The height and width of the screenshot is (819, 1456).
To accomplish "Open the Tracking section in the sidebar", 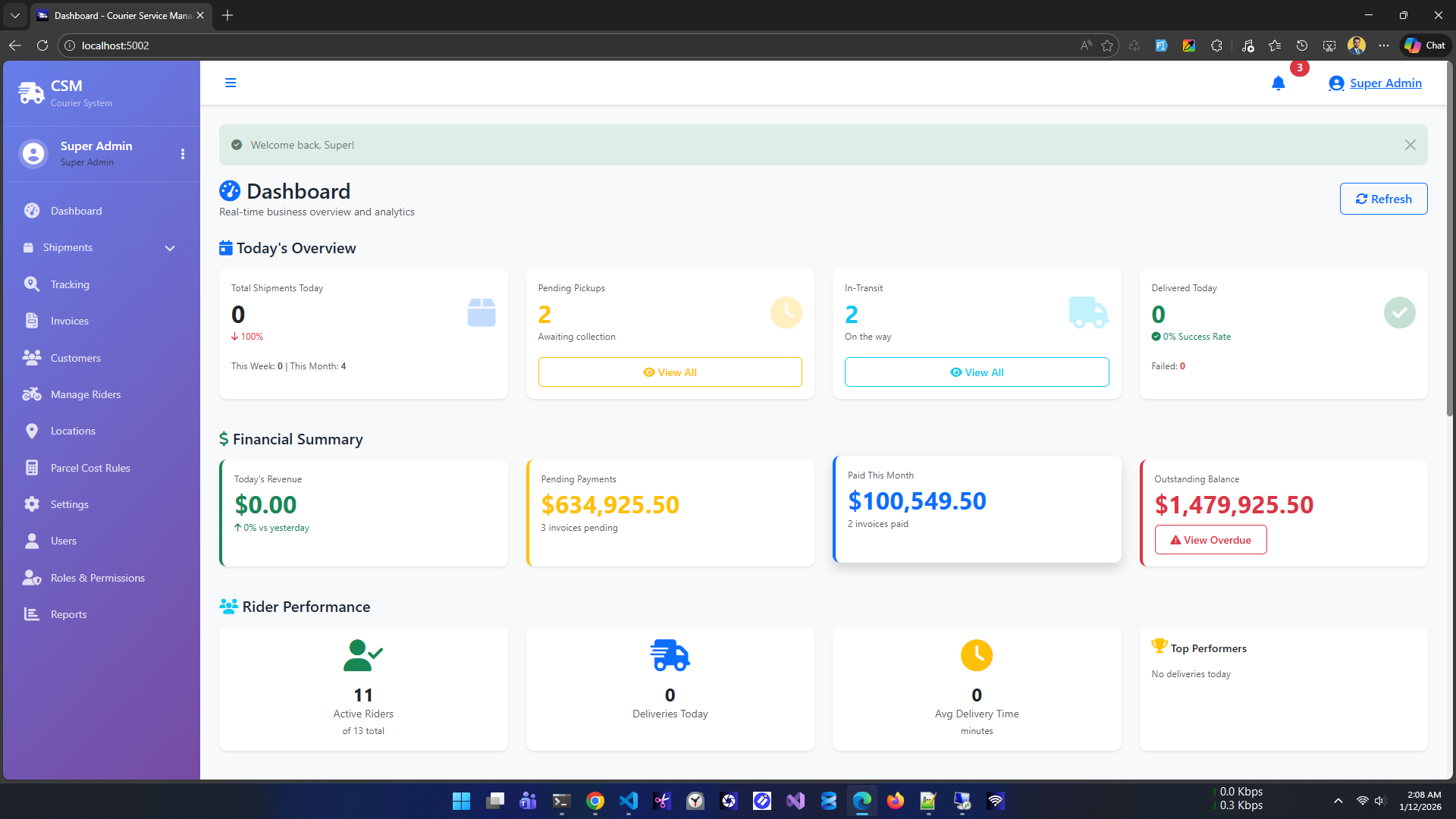I will click(x=68, y=284).
